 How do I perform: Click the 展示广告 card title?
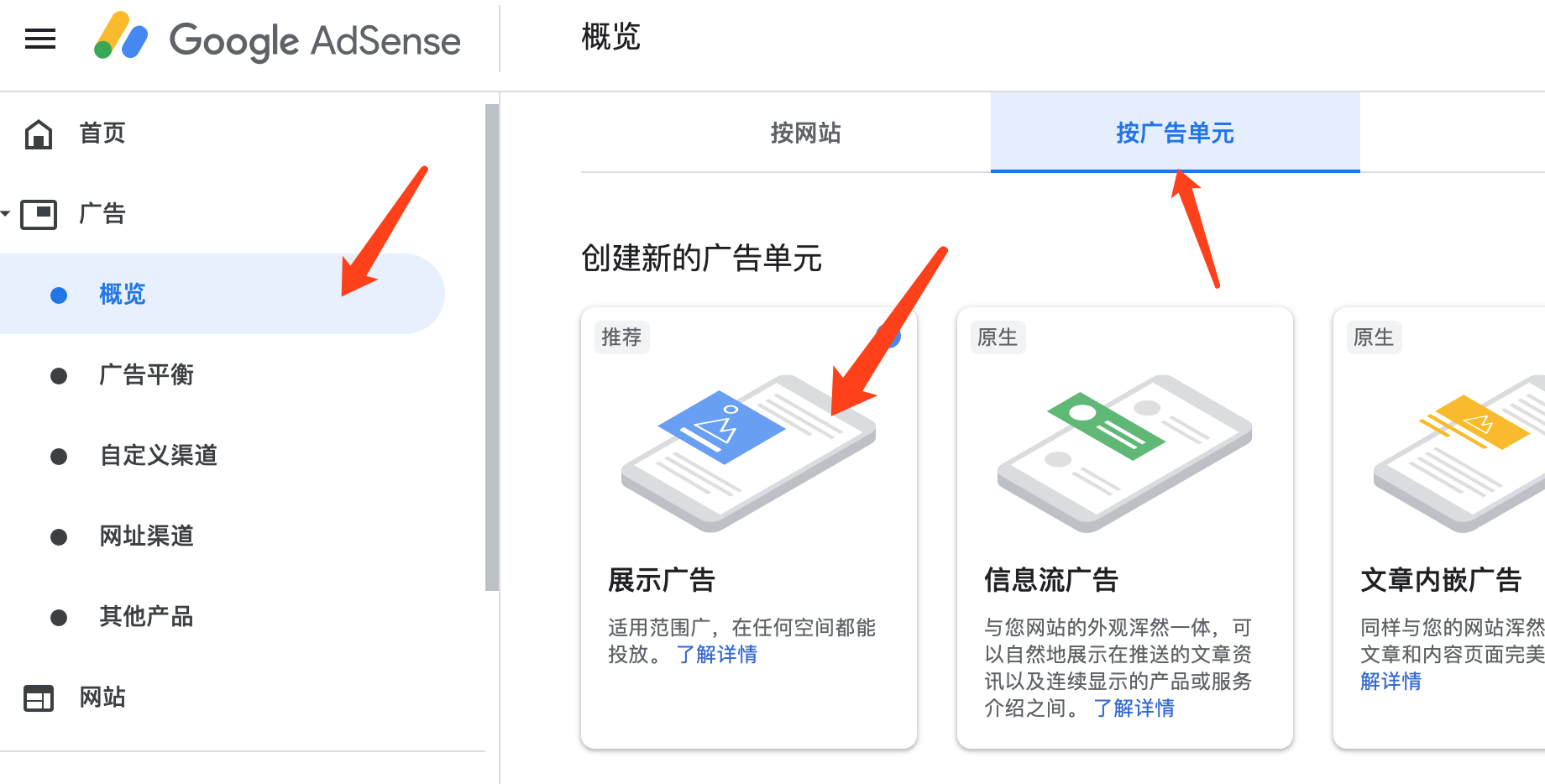[662, 580]
